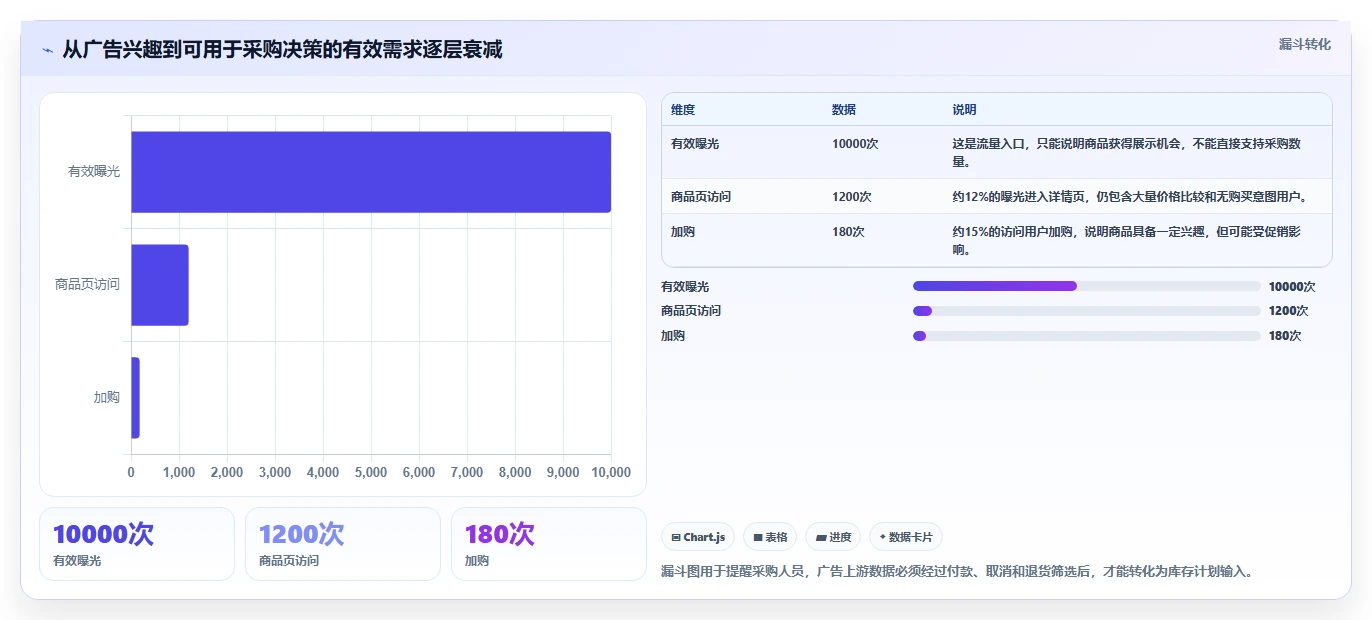Select the 180次 加购 data card
Viewport: 1372px width, 620px height.
[x=549, y=544]
